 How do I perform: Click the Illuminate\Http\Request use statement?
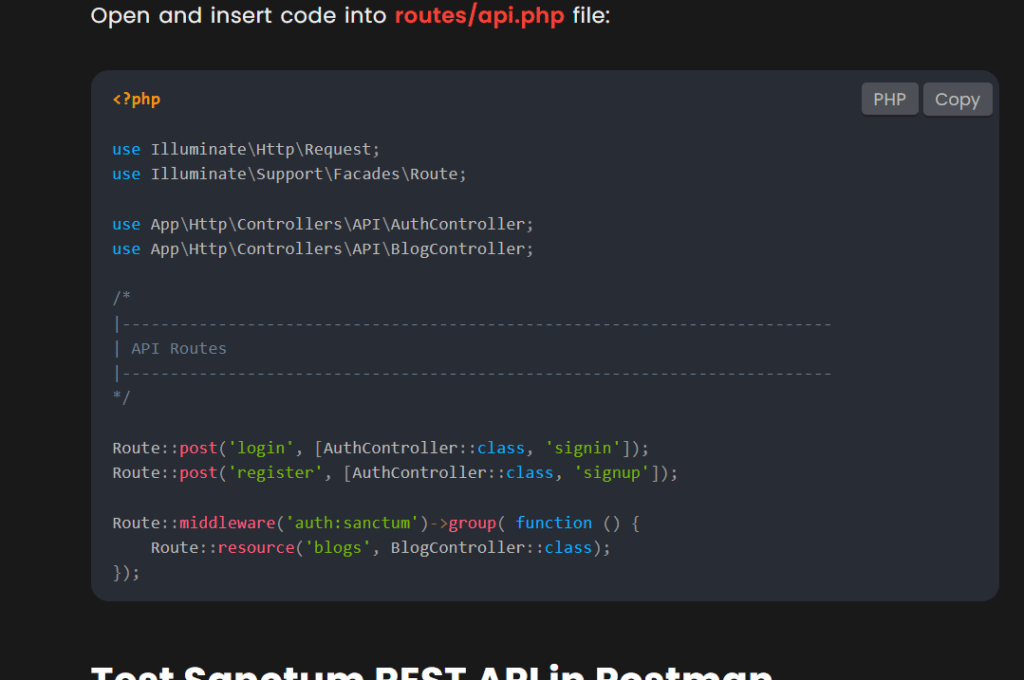265,149
